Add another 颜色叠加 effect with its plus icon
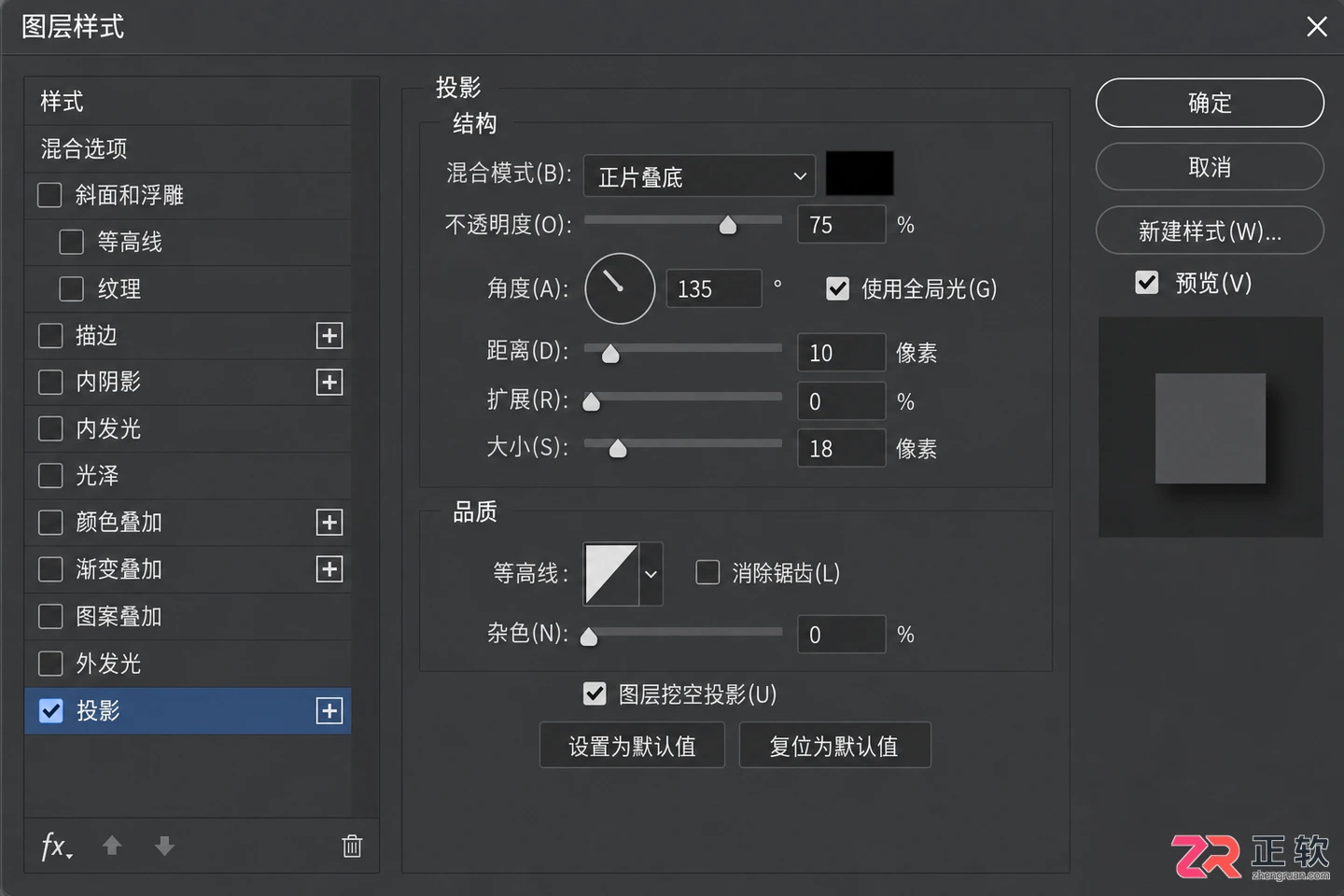This screenshot has width=1344, height=896. (x=329, y=523)
